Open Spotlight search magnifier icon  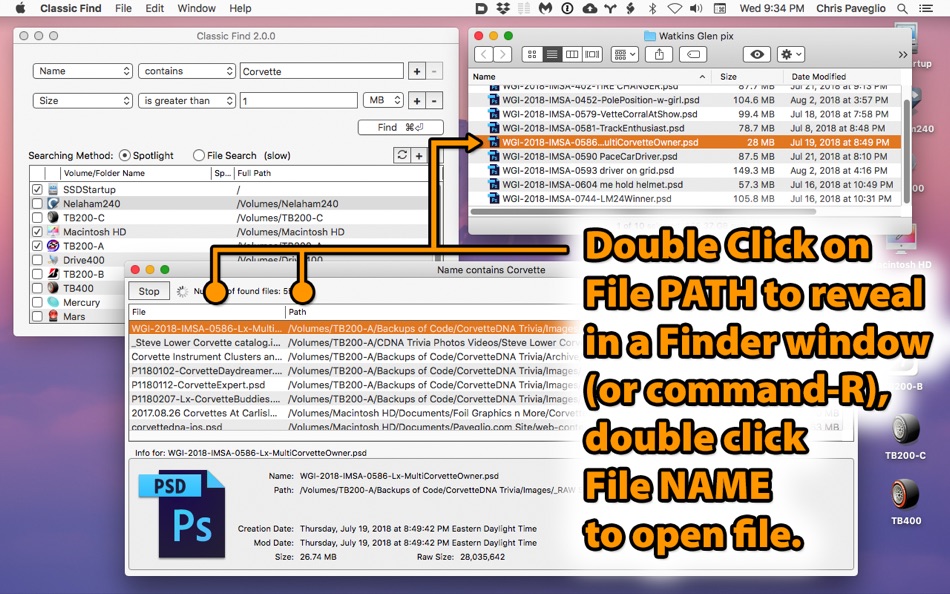click(x=902, y=8)
